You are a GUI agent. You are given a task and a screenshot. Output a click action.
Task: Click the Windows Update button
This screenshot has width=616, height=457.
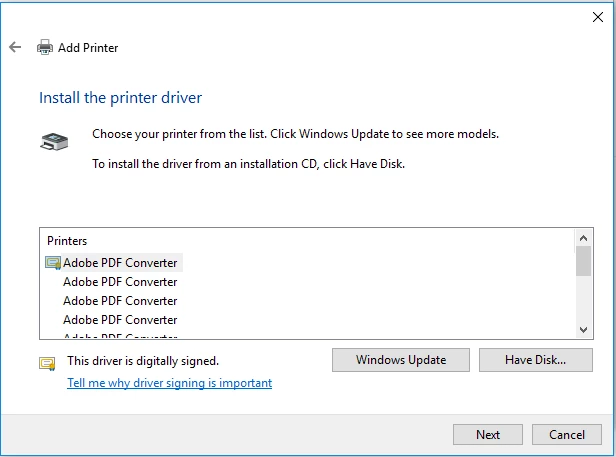tap(401, 360)
